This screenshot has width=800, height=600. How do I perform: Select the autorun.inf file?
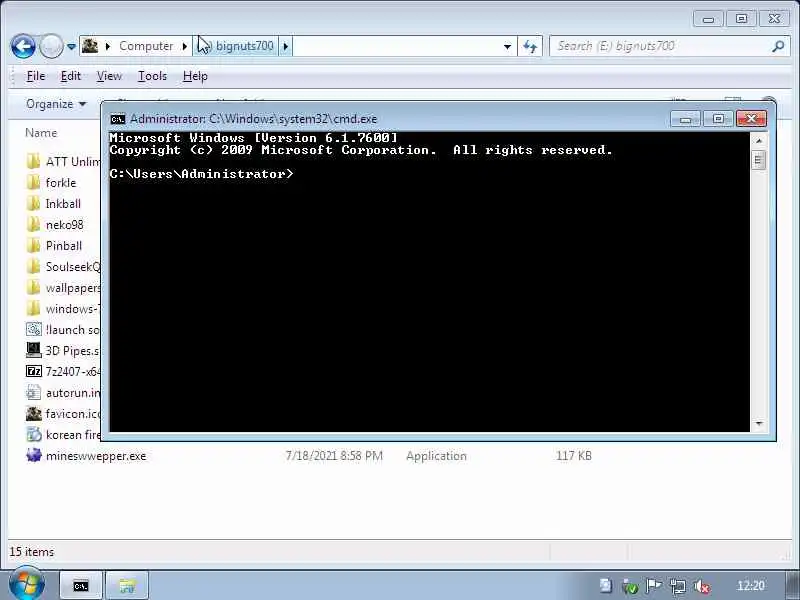click(x=63, y=392)
